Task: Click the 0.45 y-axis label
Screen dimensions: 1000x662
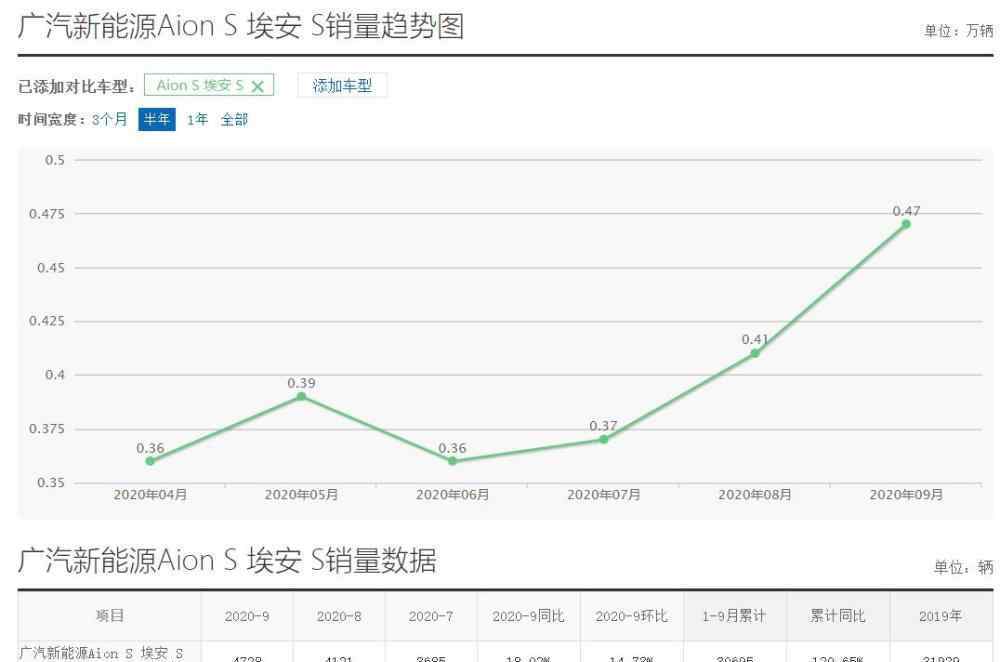Action: click(51, 268)
